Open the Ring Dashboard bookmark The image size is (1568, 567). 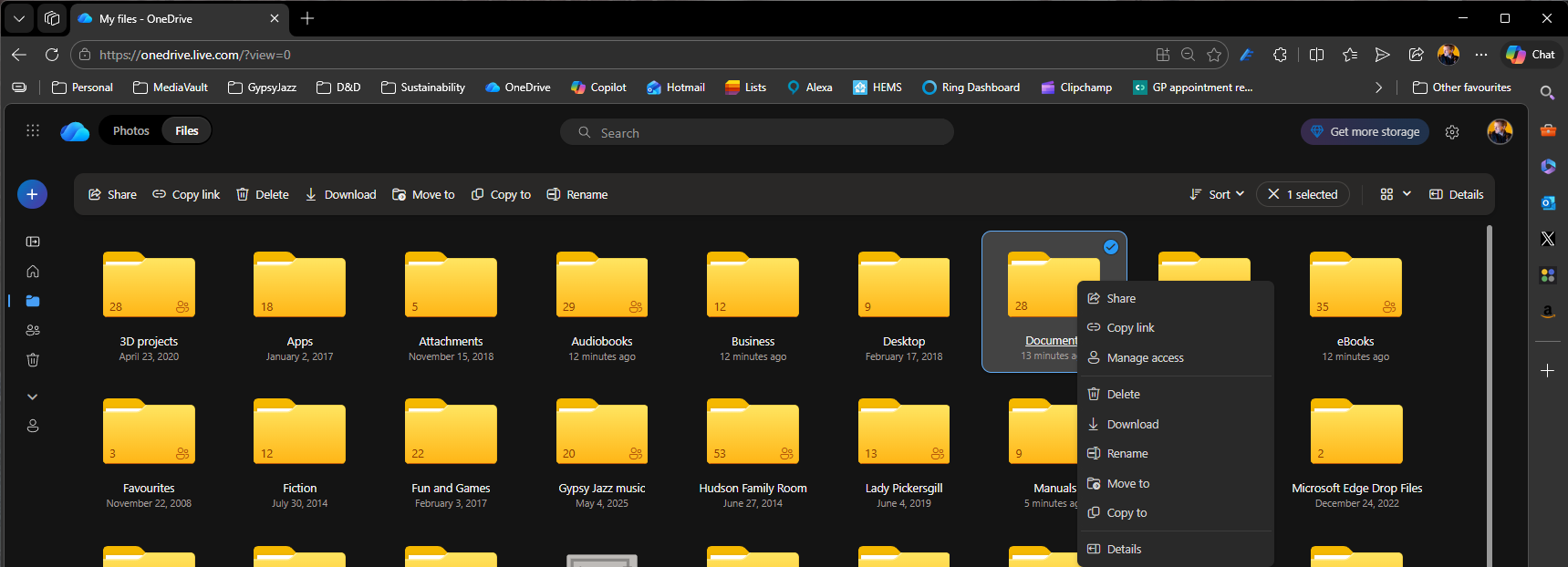point(971,88)
